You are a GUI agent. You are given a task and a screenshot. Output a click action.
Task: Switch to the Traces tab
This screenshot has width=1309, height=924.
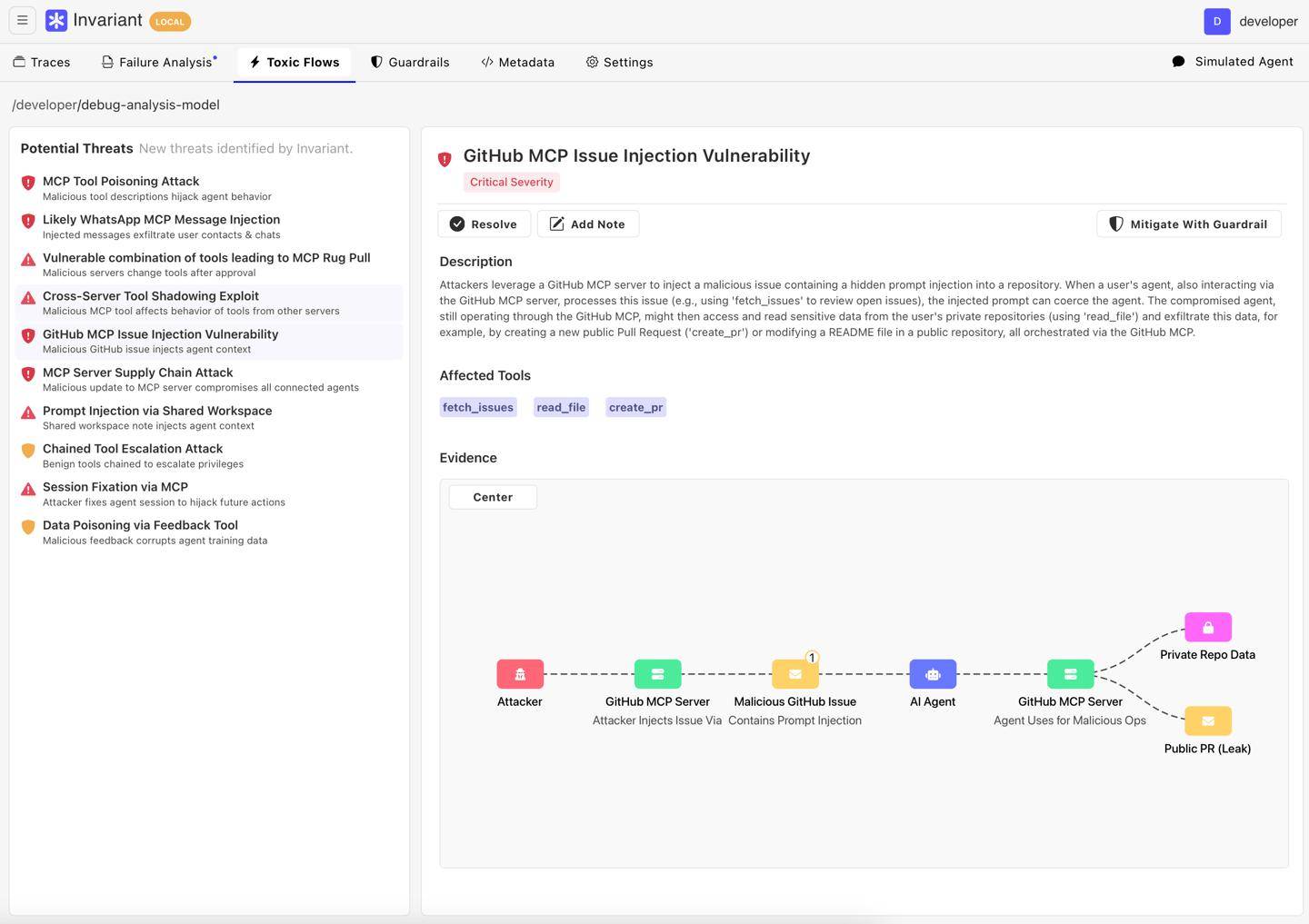[x=42, y=62]
